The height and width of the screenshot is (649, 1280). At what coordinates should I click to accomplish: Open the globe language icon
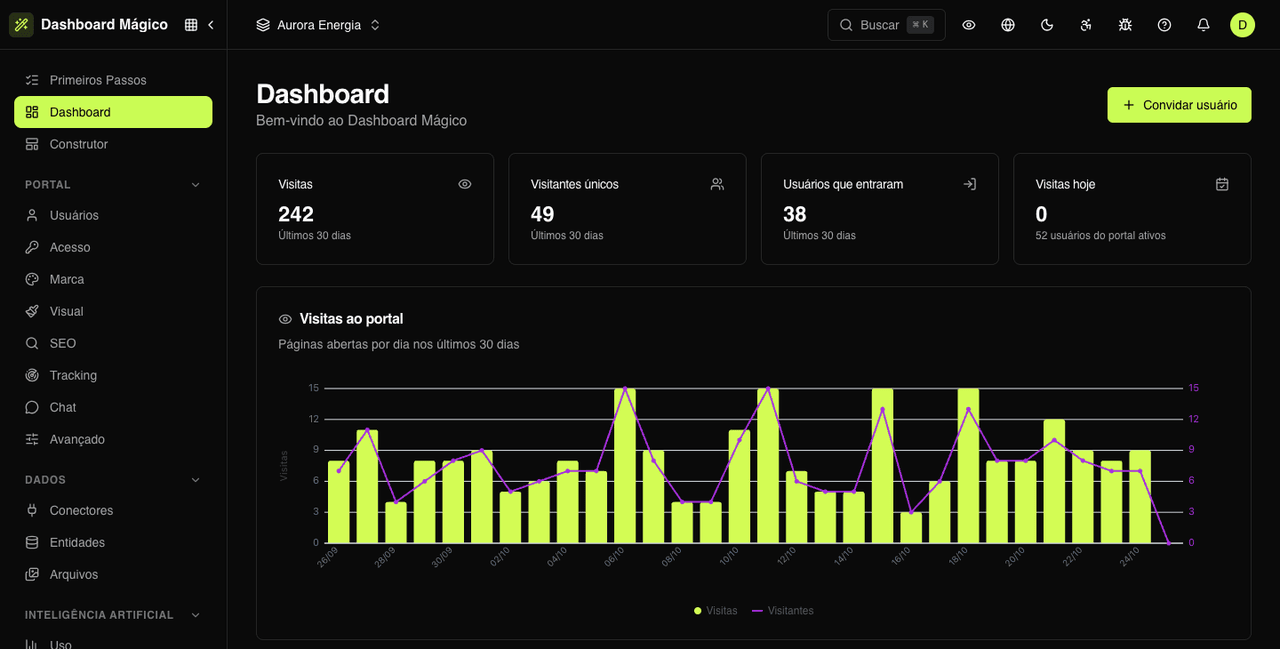[1008, 25]
